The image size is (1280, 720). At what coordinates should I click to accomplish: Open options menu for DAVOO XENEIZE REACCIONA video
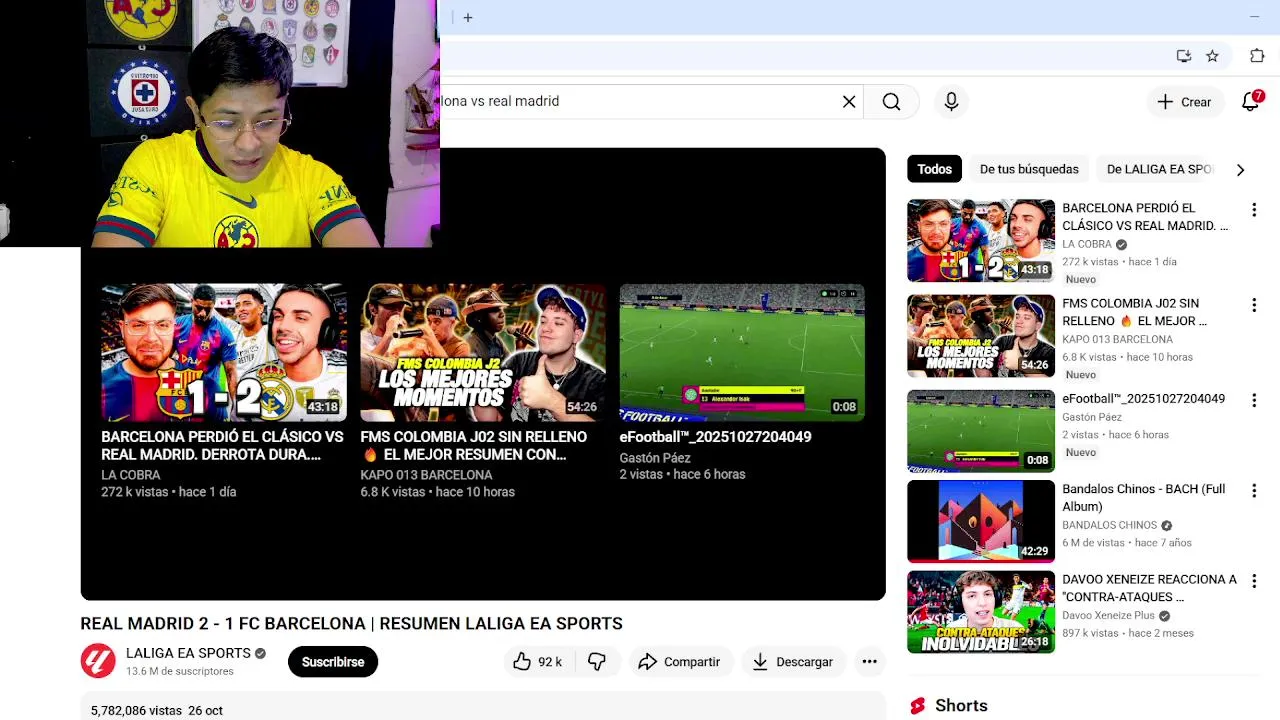pos(1253,581)
